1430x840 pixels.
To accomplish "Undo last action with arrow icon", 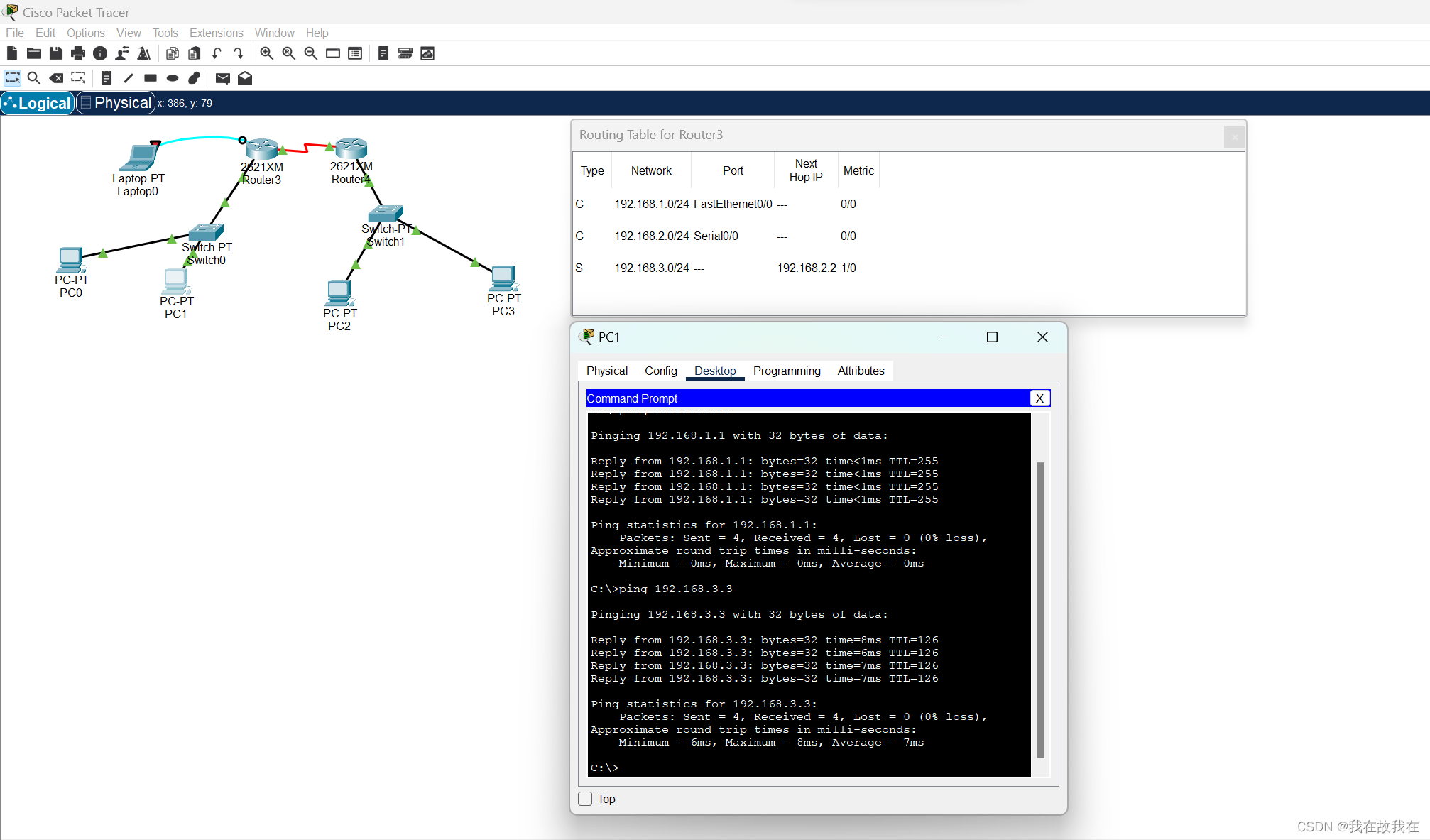I will [217, 53].
